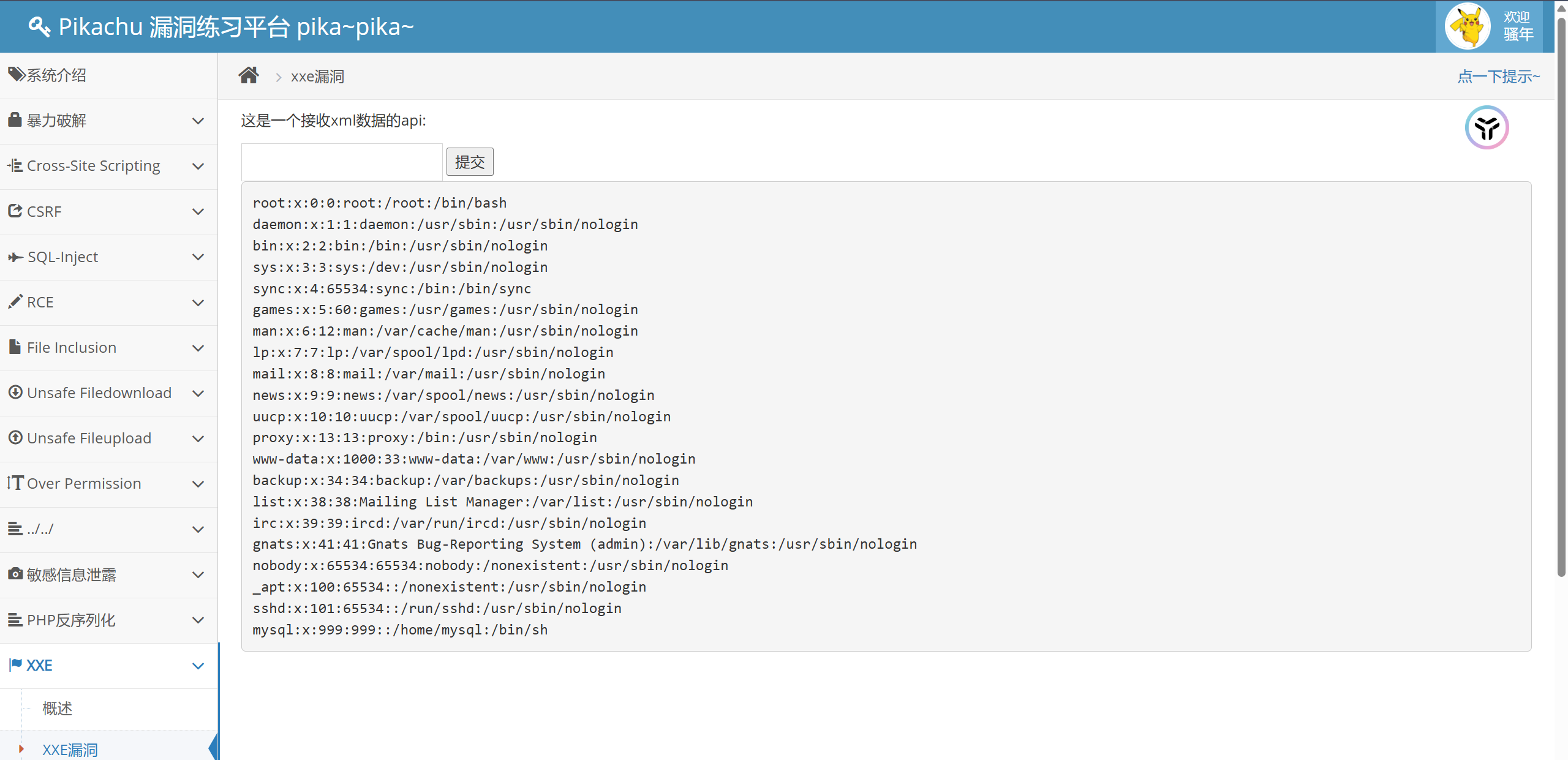This screenshot has height=760, width=1568.
Task: Click the Pikachu avatar image
Action: coord(1468,26)
